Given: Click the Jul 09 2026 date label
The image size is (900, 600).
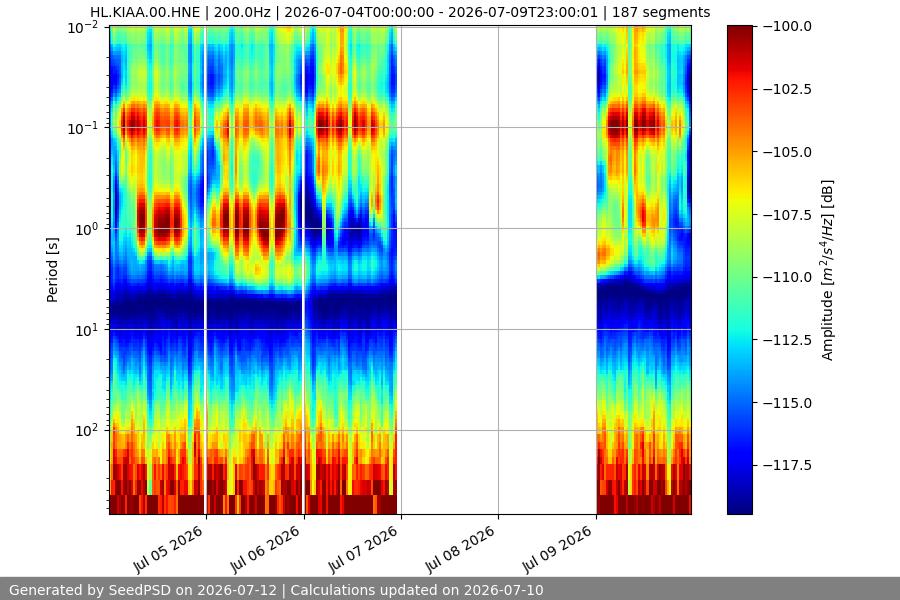Looking at the screenshot, I should [x=557, y=549].
